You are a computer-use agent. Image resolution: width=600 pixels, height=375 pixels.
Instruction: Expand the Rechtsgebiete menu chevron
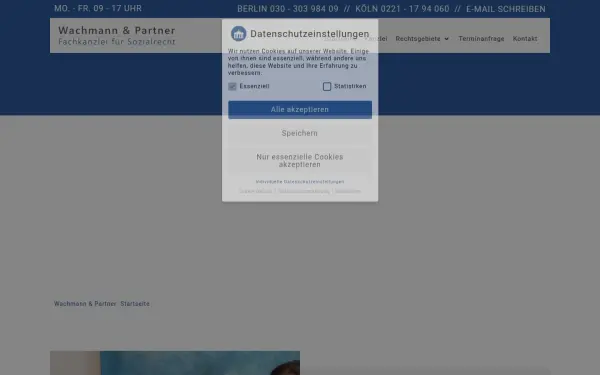pos(446,39)
